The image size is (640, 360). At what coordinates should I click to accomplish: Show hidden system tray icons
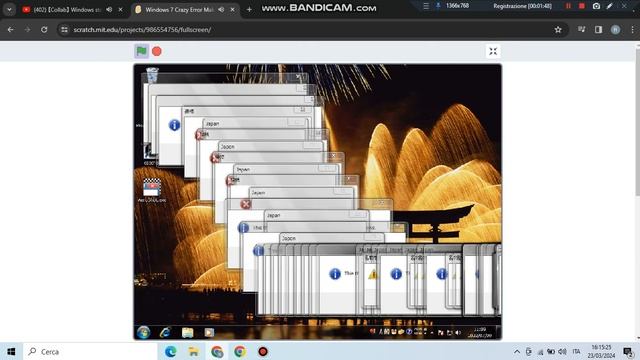(x=517, y=351)
